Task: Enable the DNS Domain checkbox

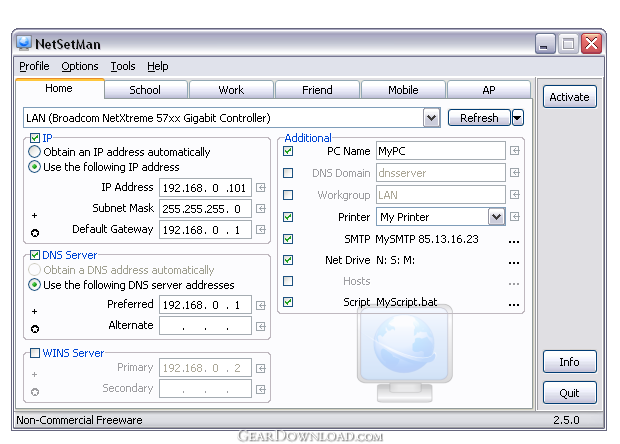Action: click(x=288, y=173)
